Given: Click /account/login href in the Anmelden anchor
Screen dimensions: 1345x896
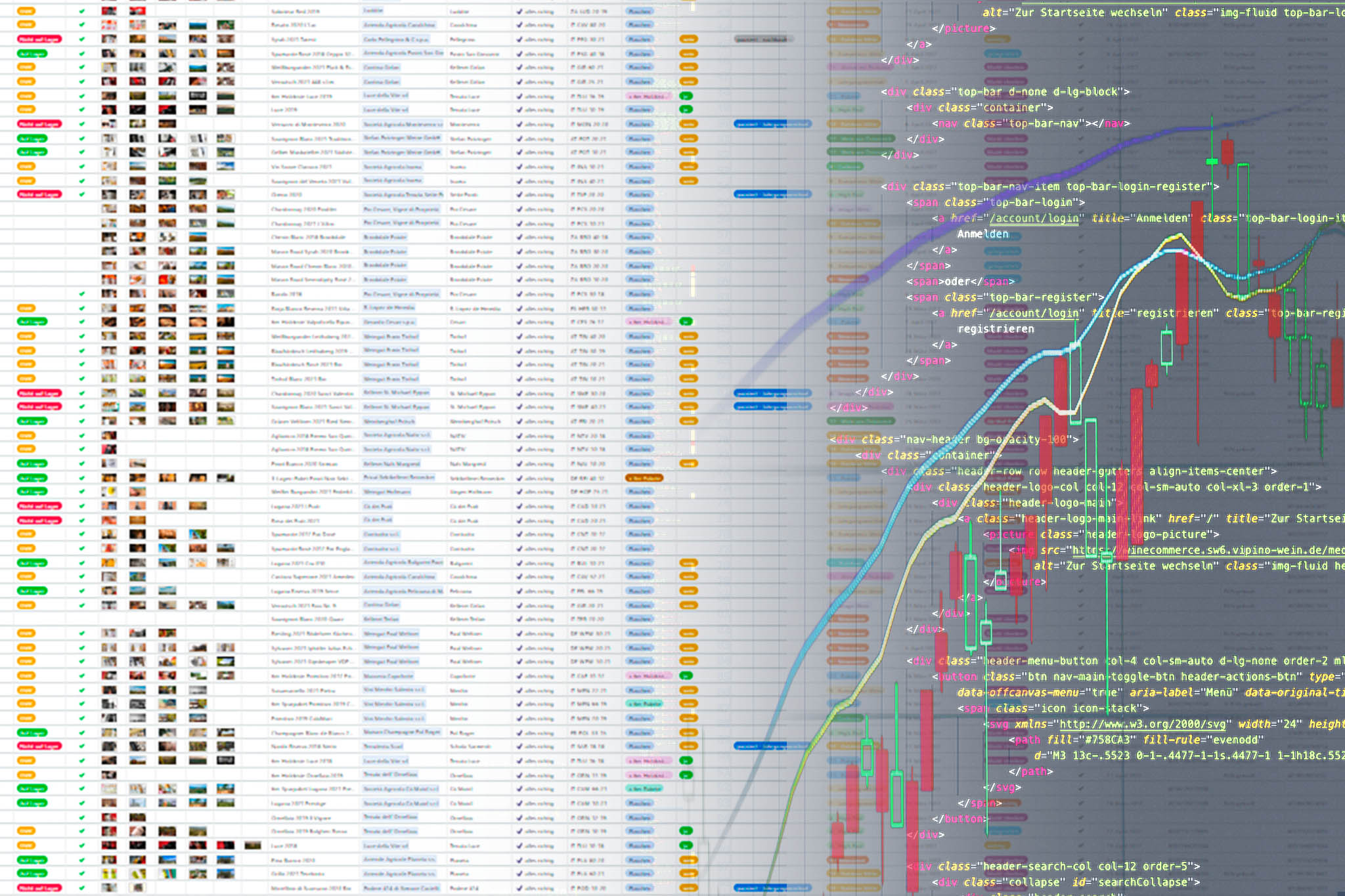Looking at the screenshot, I should coord(1034,219).
